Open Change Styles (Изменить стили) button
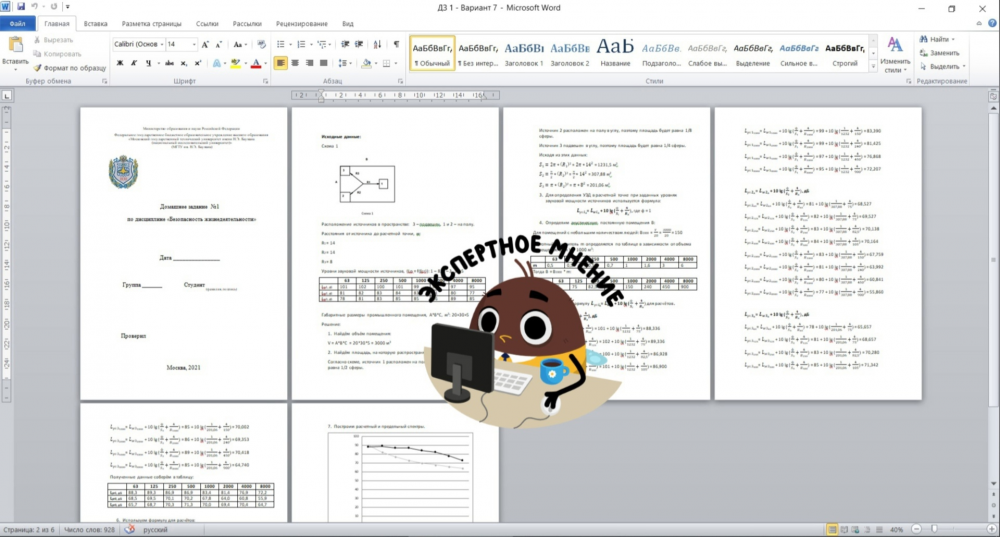The width and height of the screenshot is (1000, 537). click(895, 56)
